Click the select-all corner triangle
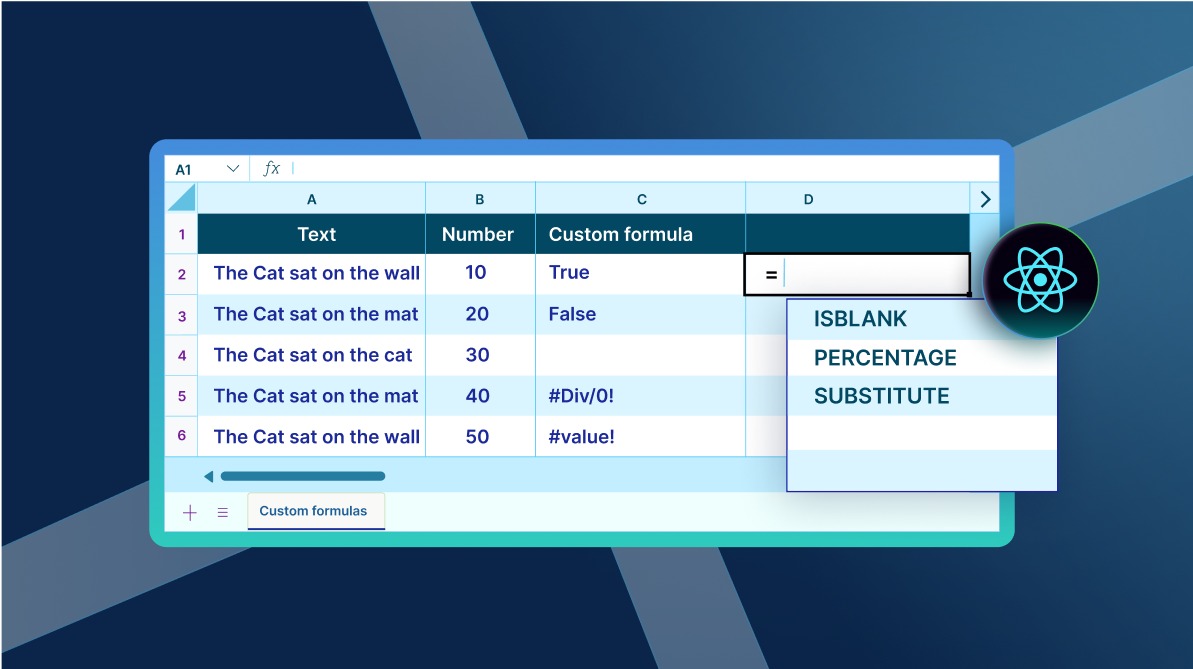This screenshot has height=669, width=1193. click(x=182, y=198)
